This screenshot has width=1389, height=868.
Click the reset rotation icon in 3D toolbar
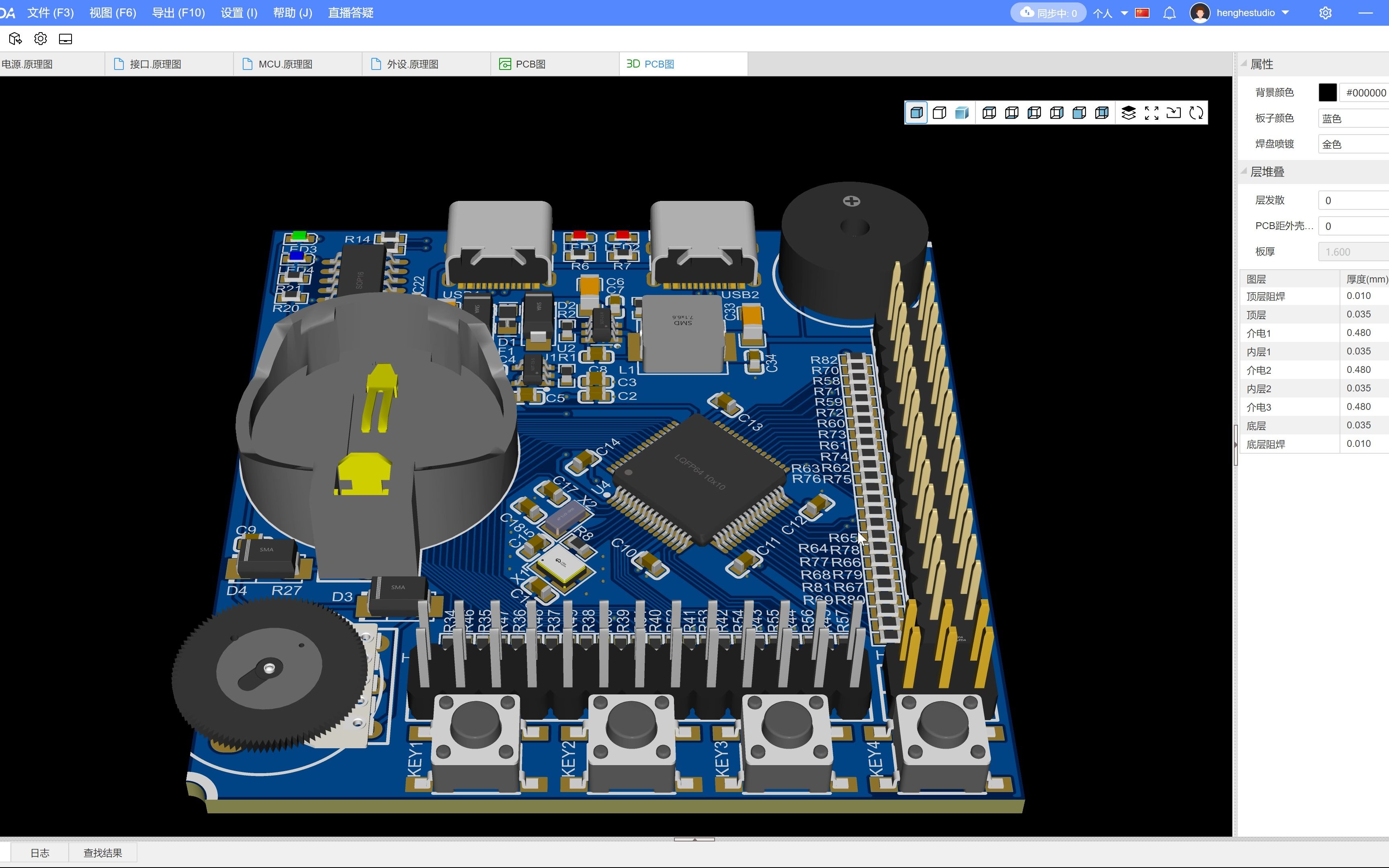(x=1197, y=113)
